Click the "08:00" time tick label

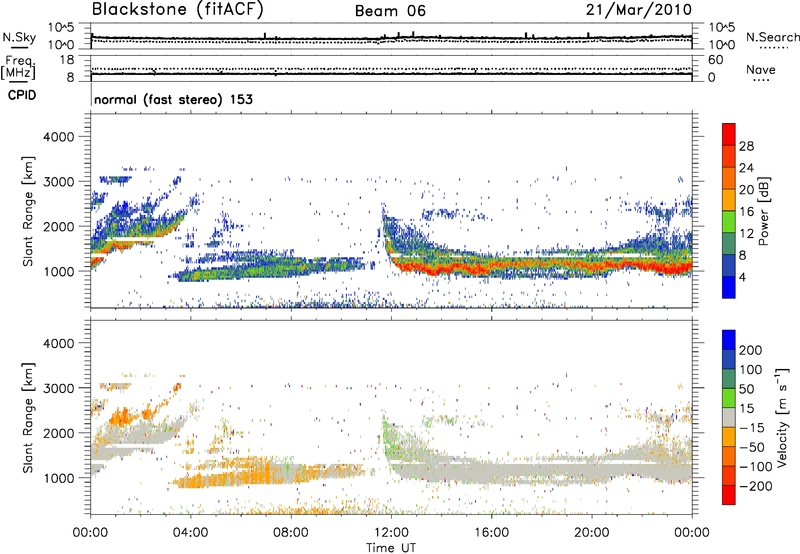pos(291,533)
